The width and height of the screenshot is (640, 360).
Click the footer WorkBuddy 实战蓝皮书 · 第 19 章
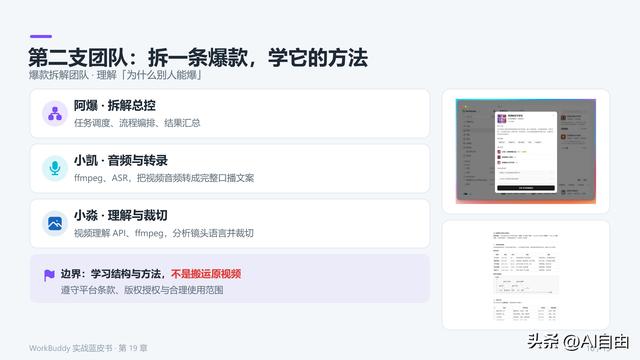[x=88, y=348]
